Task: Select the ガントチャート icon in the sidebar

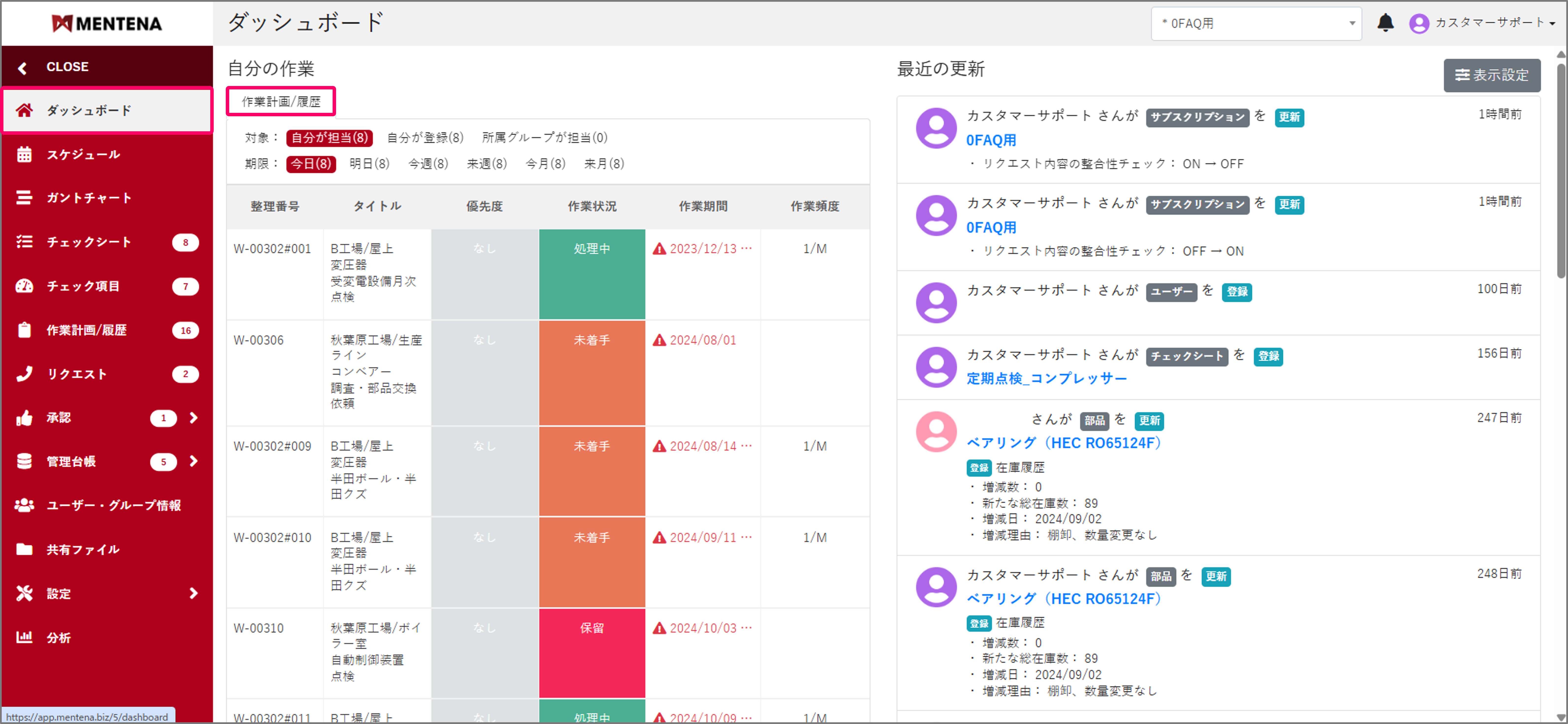Action: (x=24, y=197)
